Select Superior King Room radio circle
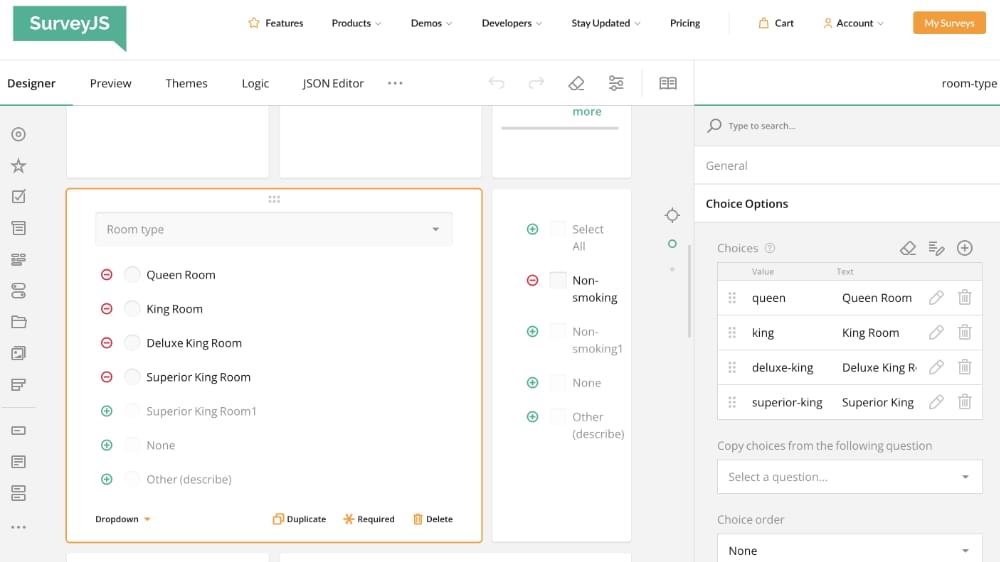1000x562 pixels. 132,377
